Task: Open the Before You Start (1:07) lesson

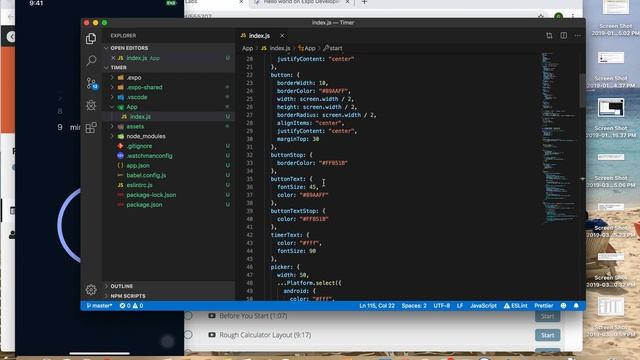Action: click(x=253, y=316)
